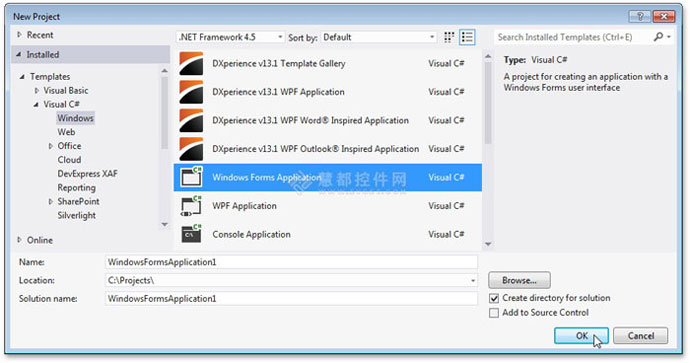The image size is (690, 363).
Task: Click the OK button
Action: [x=581, y=336]
